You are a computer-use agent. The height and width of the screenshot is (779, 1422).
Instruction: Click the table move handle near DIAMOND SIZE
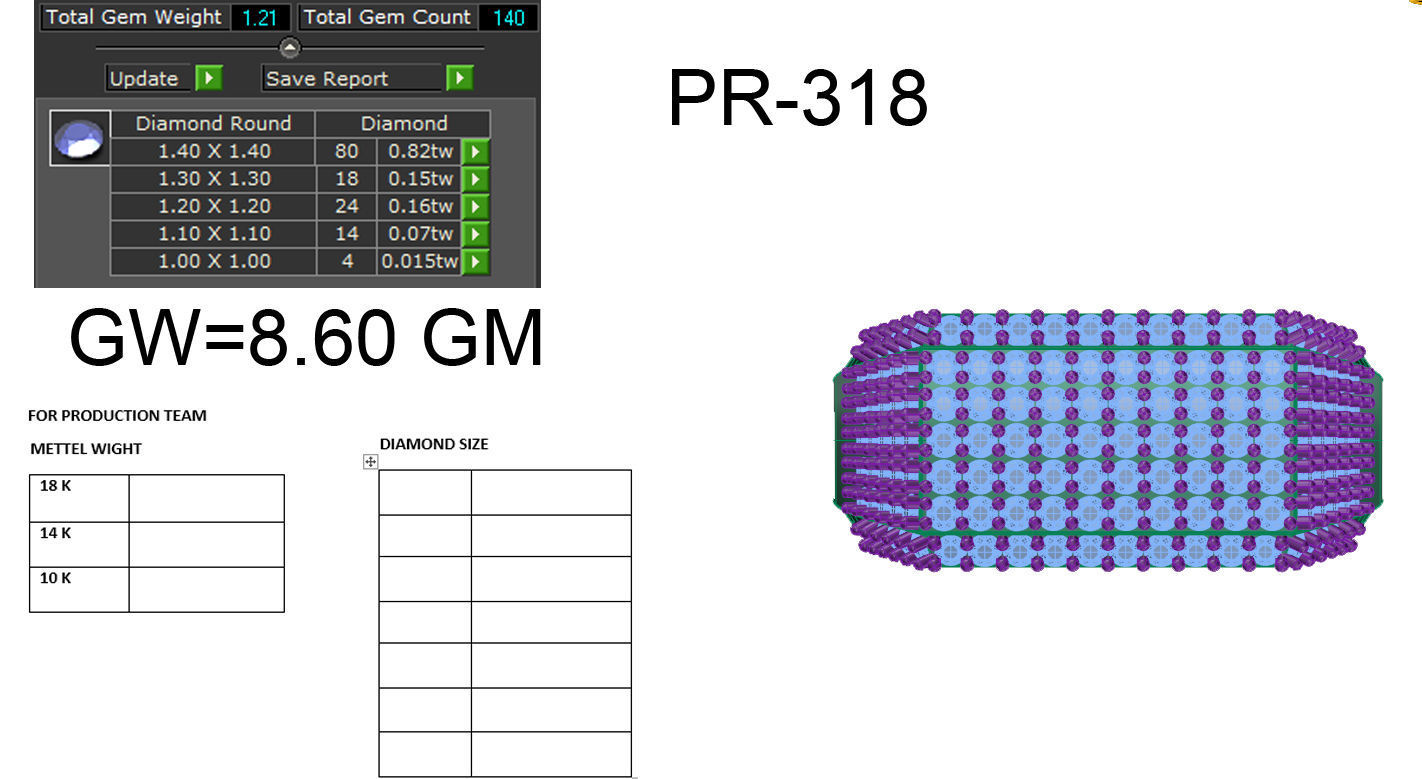[370, 461]
